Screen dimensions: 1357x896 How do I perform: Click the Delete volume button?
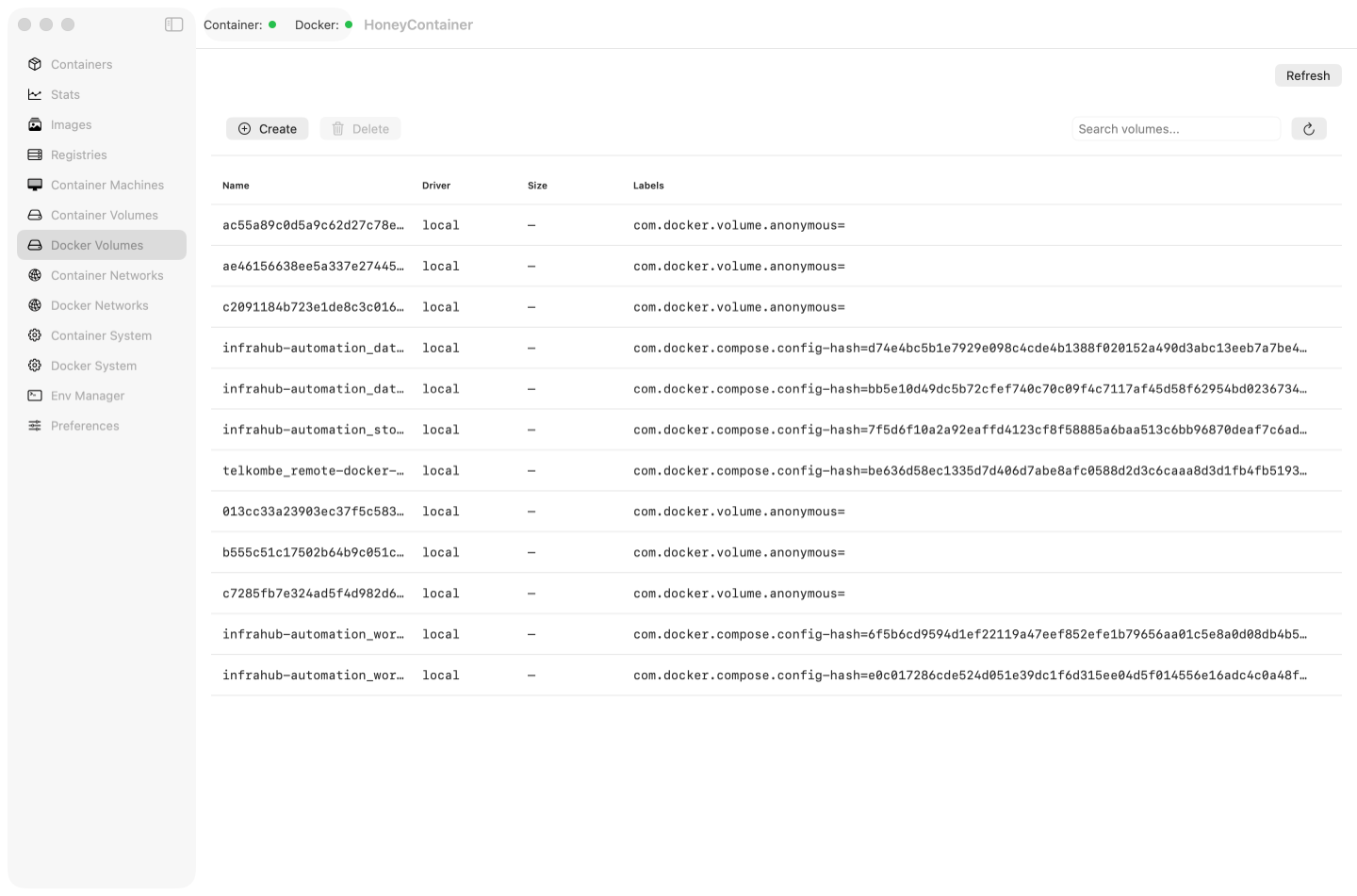[360, 129]
